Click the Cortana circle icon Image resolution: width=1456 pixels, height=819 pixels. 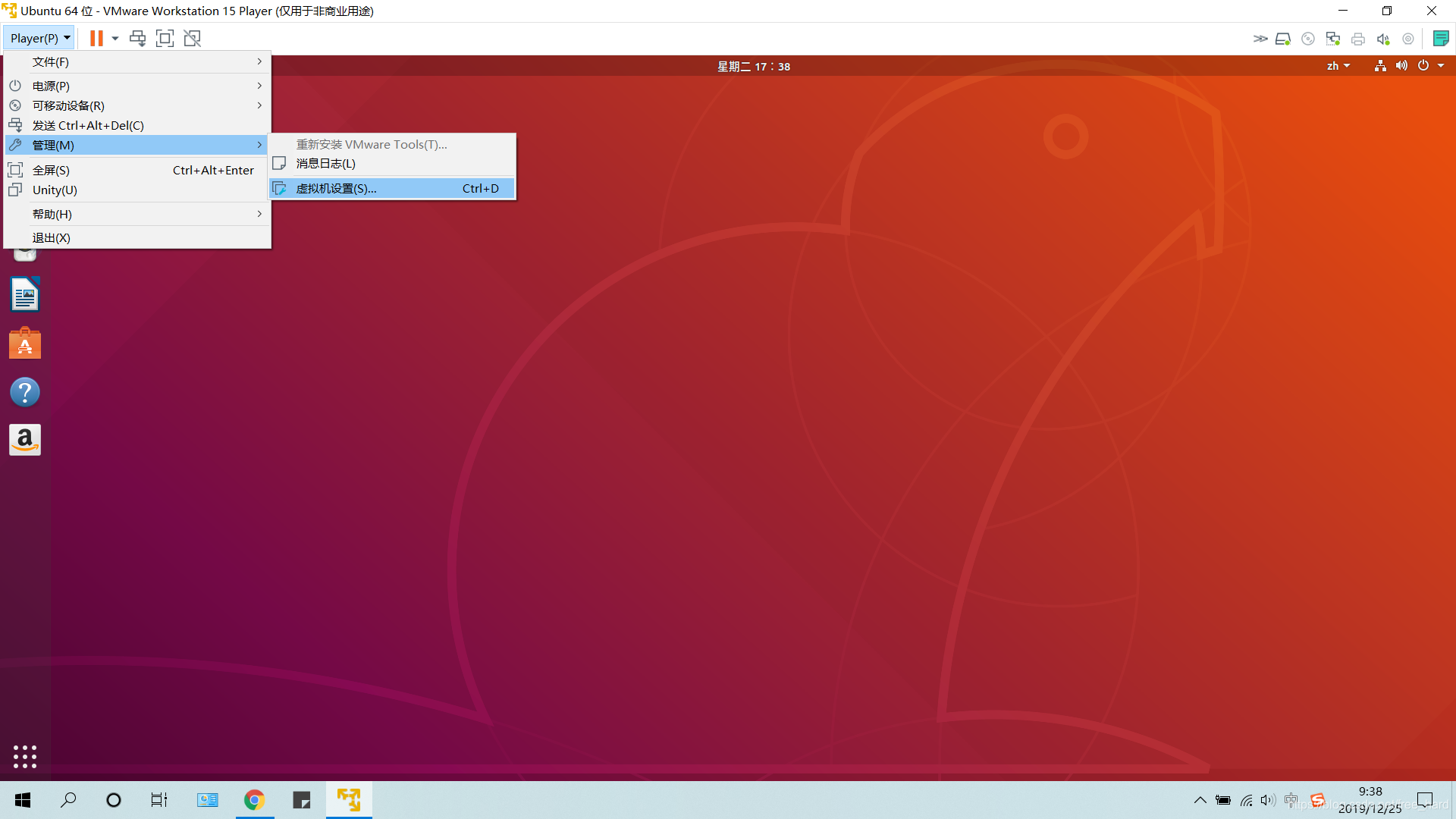[114, 800]
